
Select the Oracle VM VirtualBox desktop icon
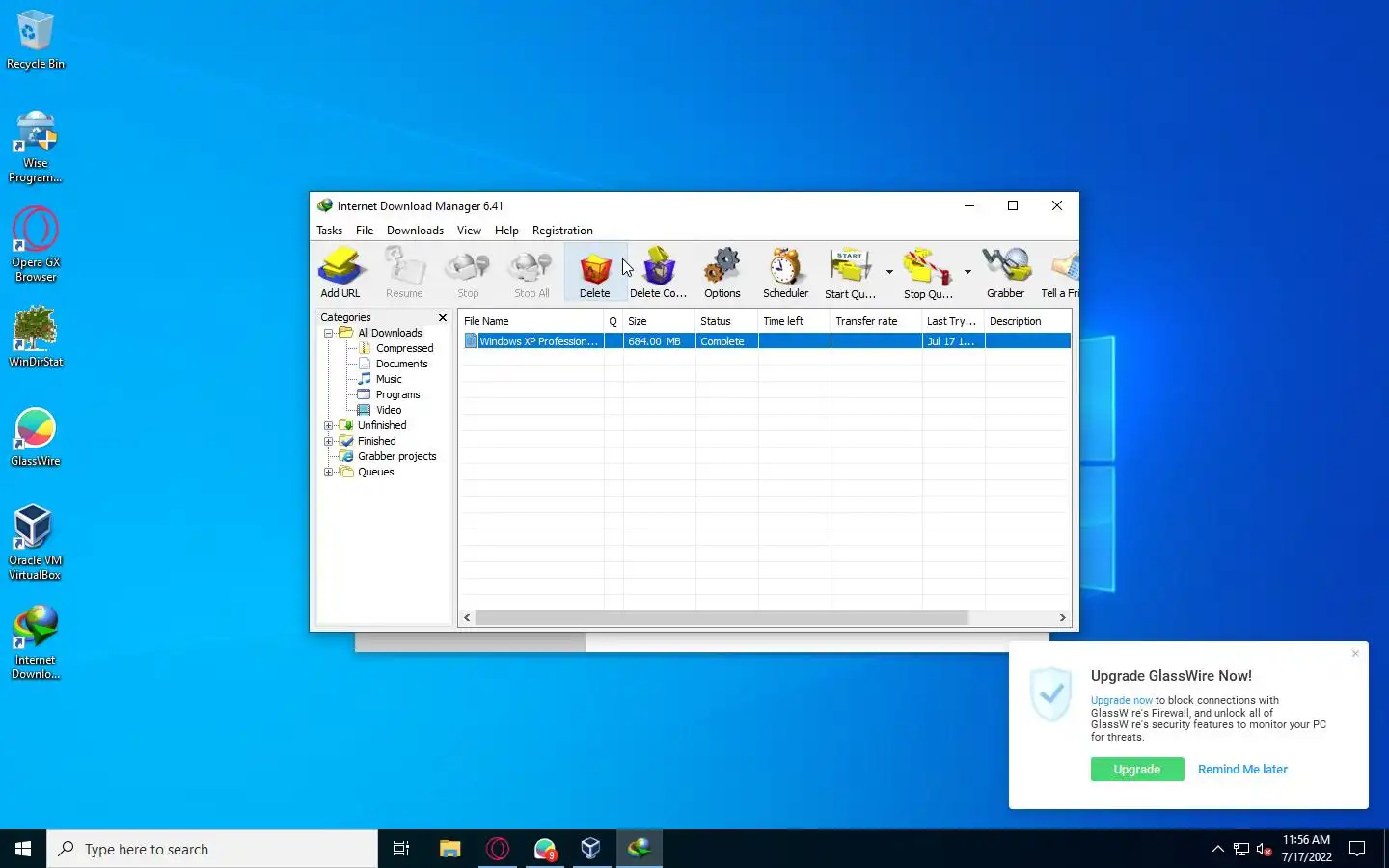(36, 543)
